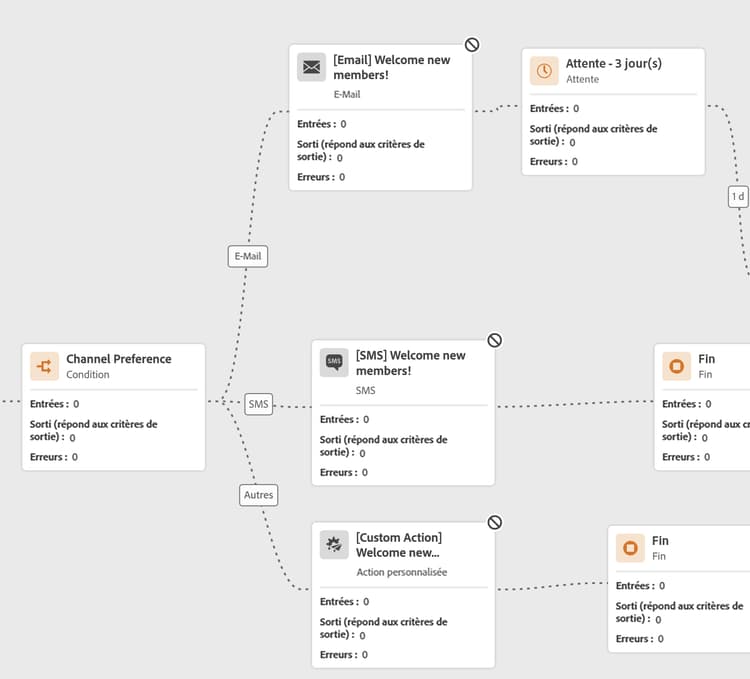Screen dimensions: 750x679
Task: Click Entrées count on Channel Preference node
Action: [x=54, y=404]
